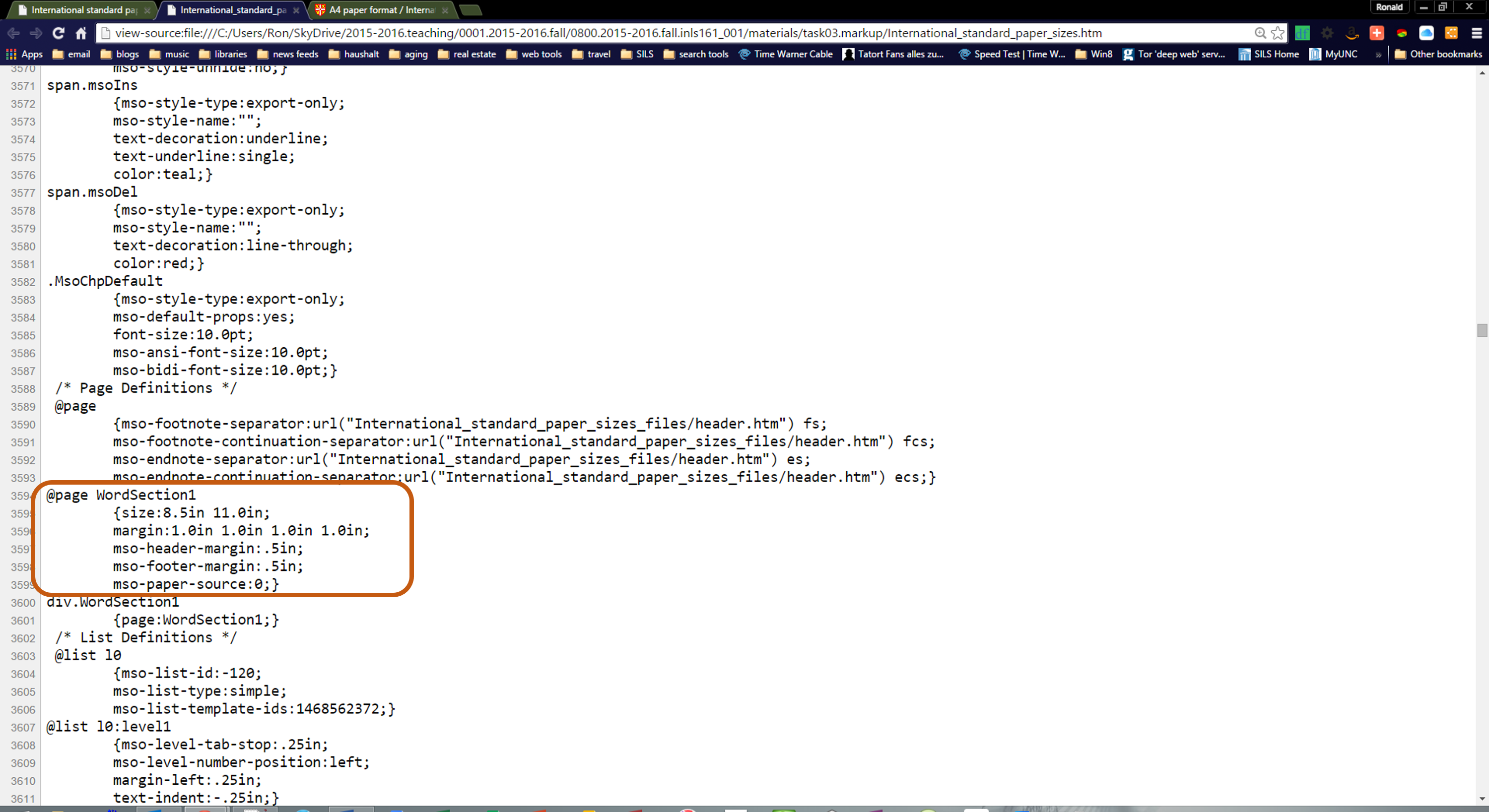Click the zoom magnifier icon in address bar
1489x812 pixels.
click(x=1260, y=33)
